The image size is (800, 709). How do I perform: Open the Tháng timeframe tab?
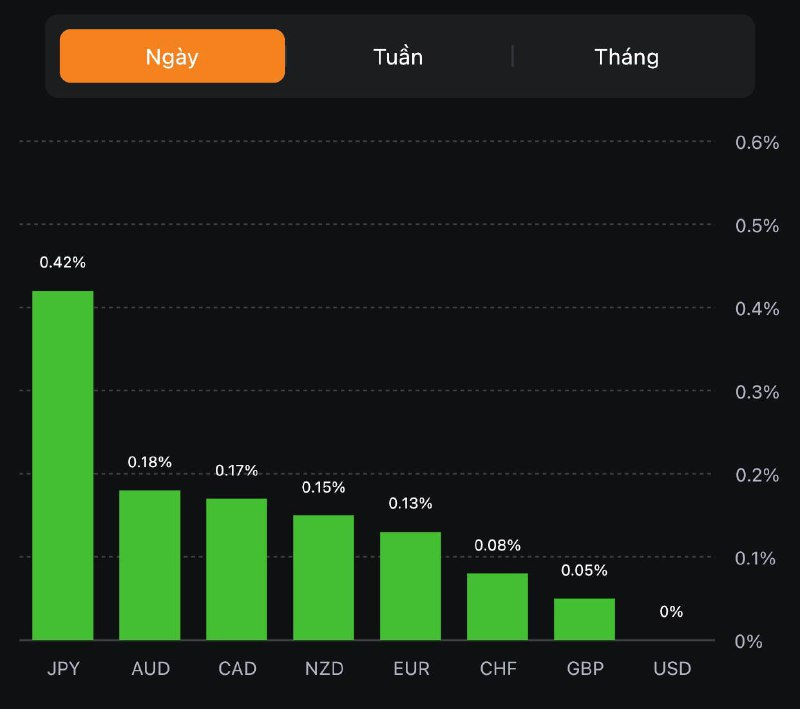coord(627,56)
